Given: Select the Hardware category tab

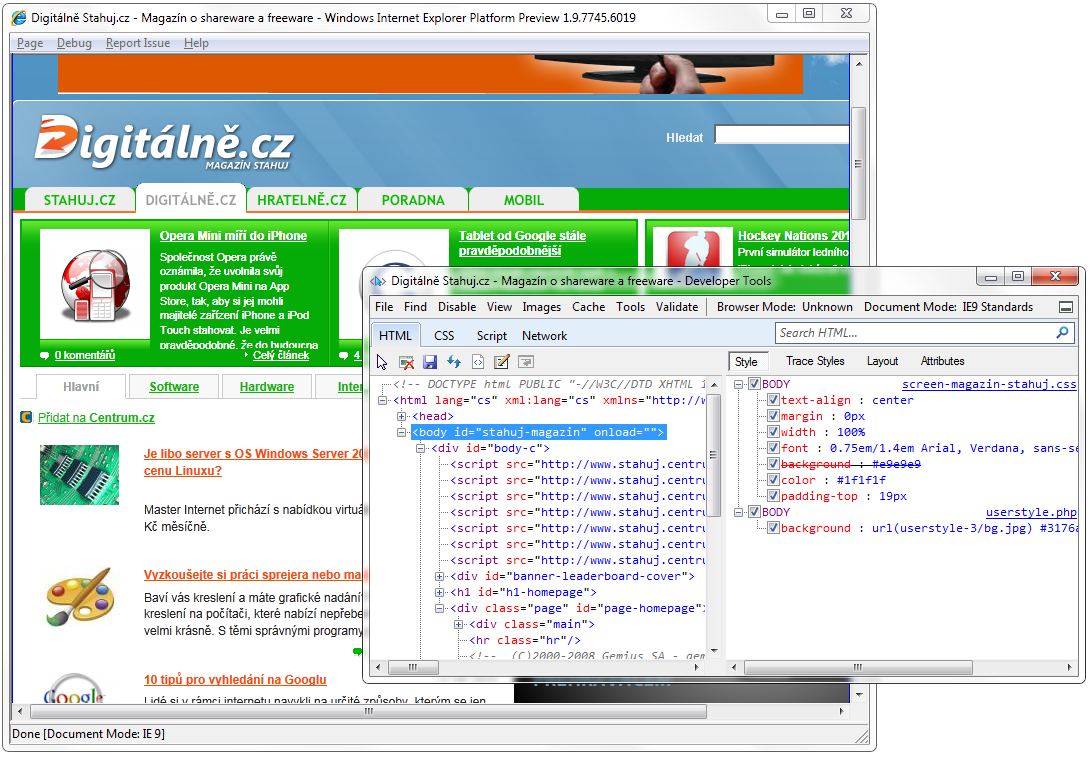Looking at the screenshot, I should tap(266, 387).
